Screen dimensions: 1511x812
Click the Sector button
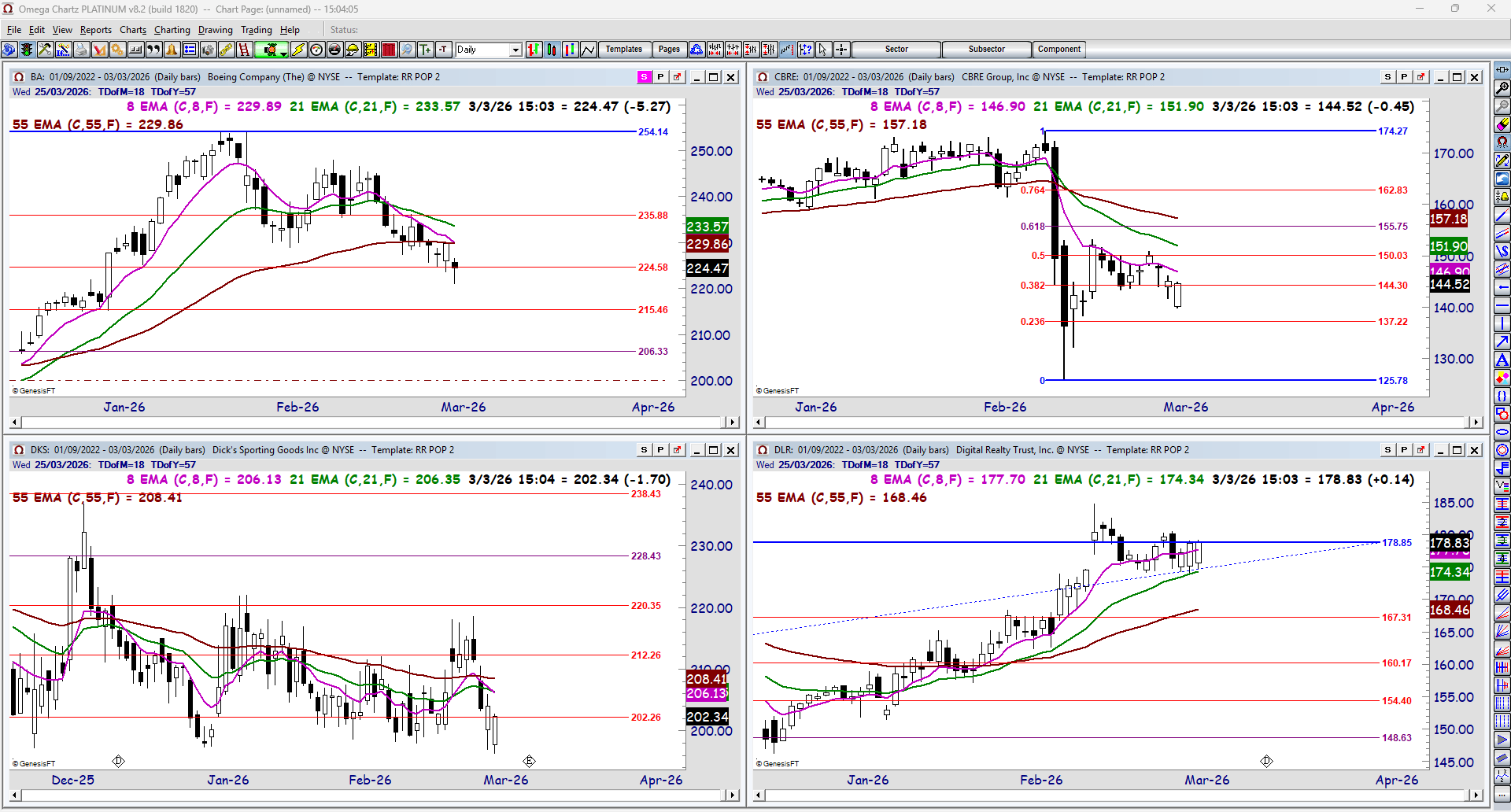896,50
